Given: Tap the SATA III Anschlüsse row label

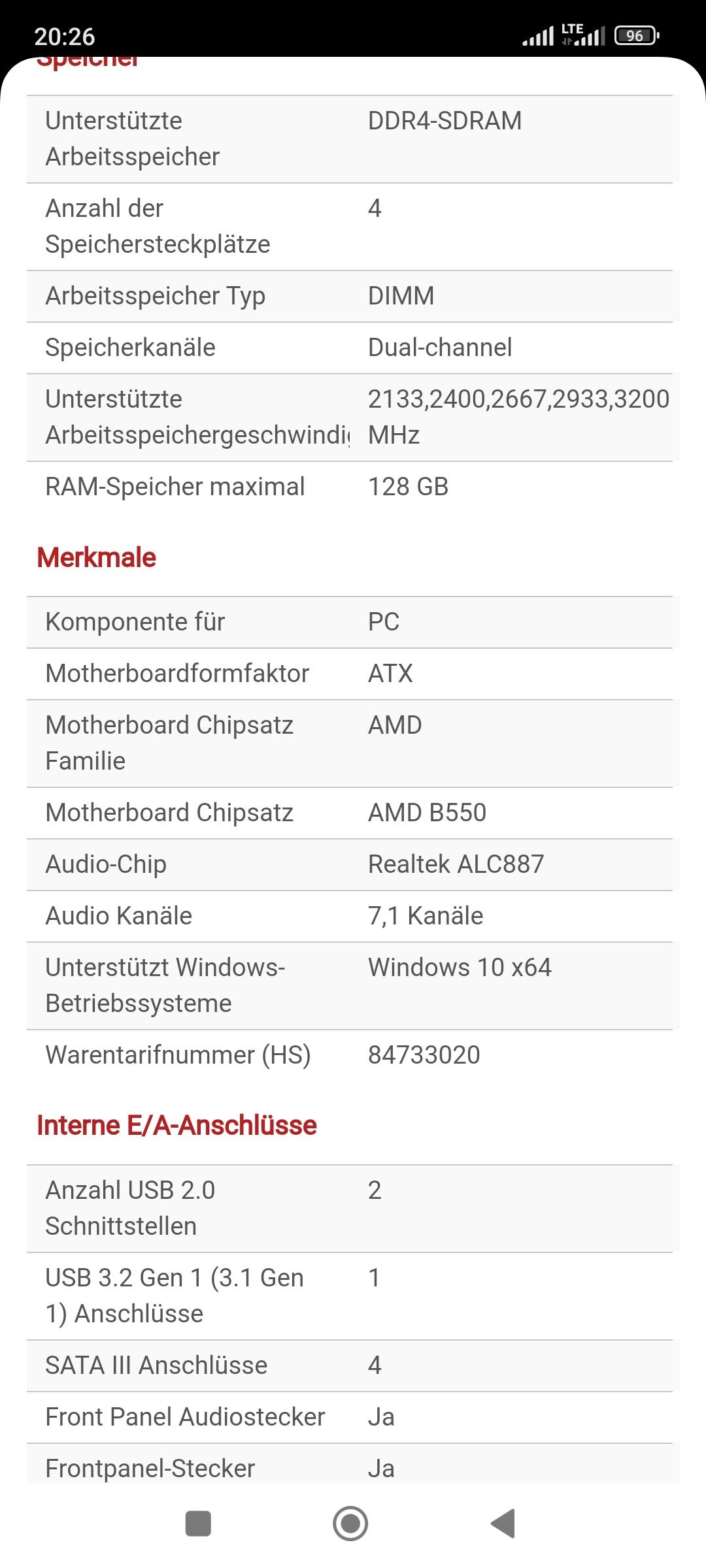Looking at the screenshot, I should pyautogui.click(x=156, y=1365).
